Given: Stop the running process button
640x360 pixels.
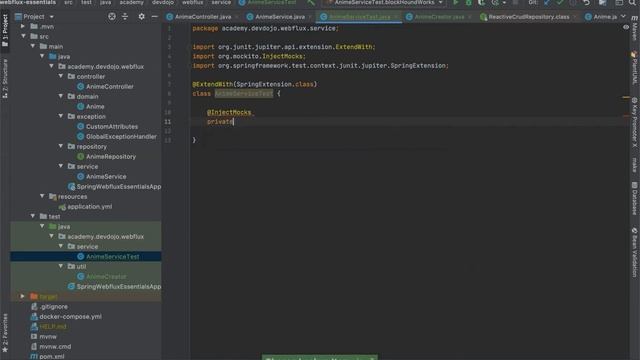Looking at the screenshot, I should pyautogui.click(x=516, y=3).
